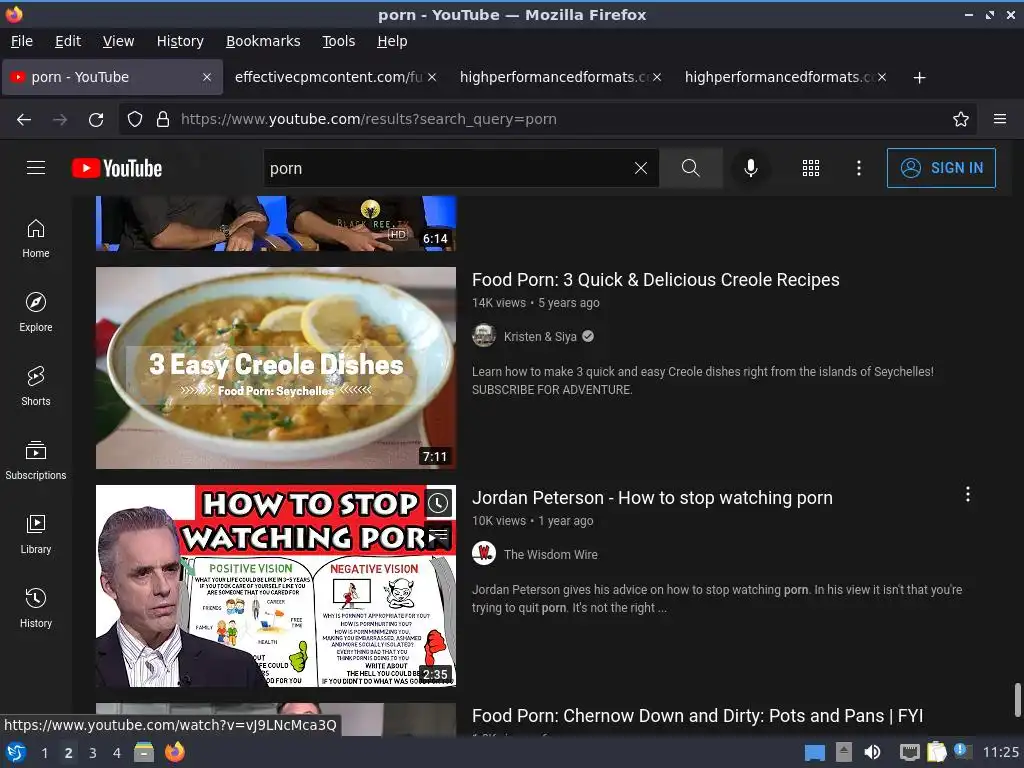Switch to workspace 1 in taskbar
Image resolution: width=1024 pixels, height=768 pixels.
pyautogui.click(x=44, y=753)
